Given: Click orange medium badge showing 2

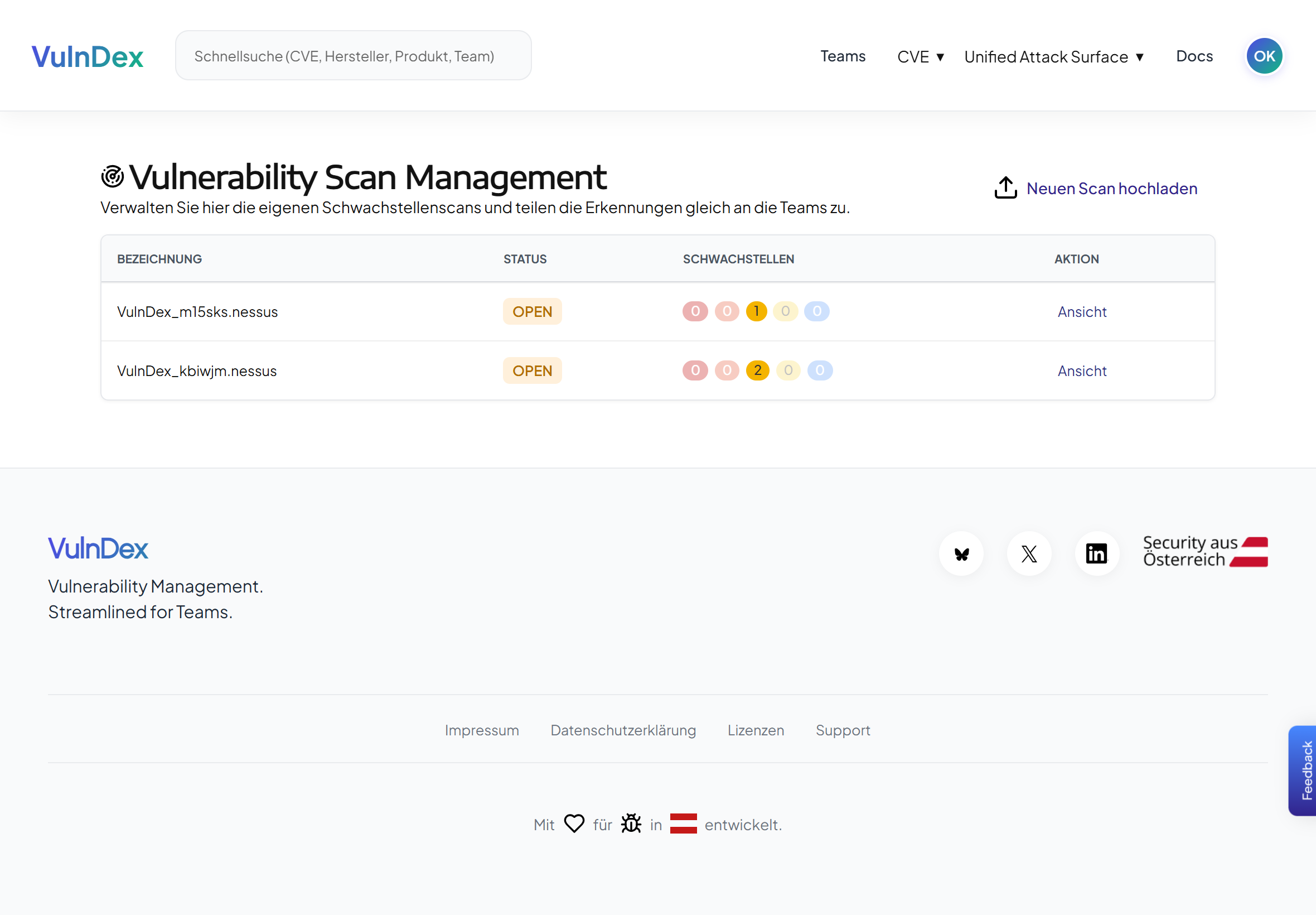Looking at the screenshot, I should click(757, 370).
